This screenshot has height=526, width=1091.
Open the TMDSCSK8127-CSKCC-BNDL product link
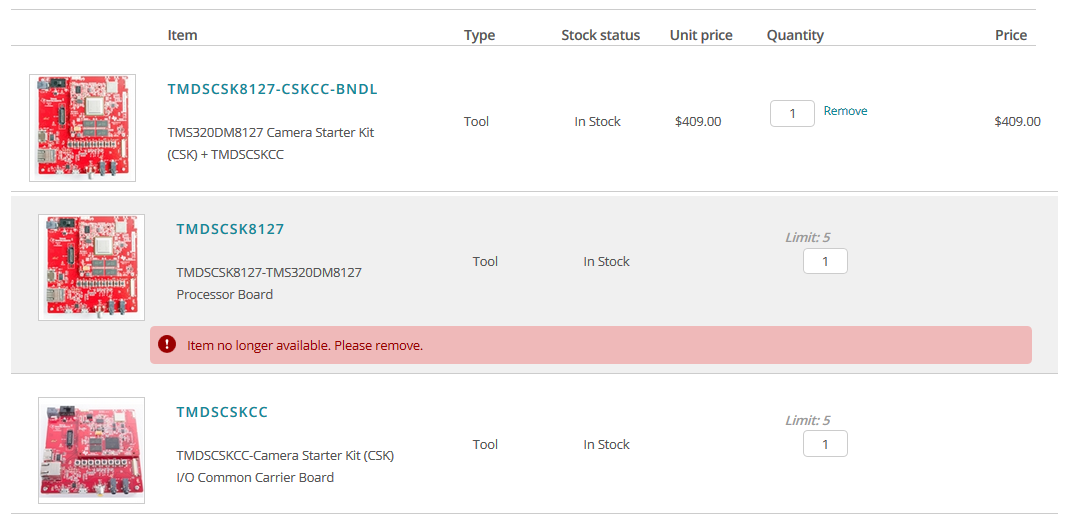click(x=272, y=89)
